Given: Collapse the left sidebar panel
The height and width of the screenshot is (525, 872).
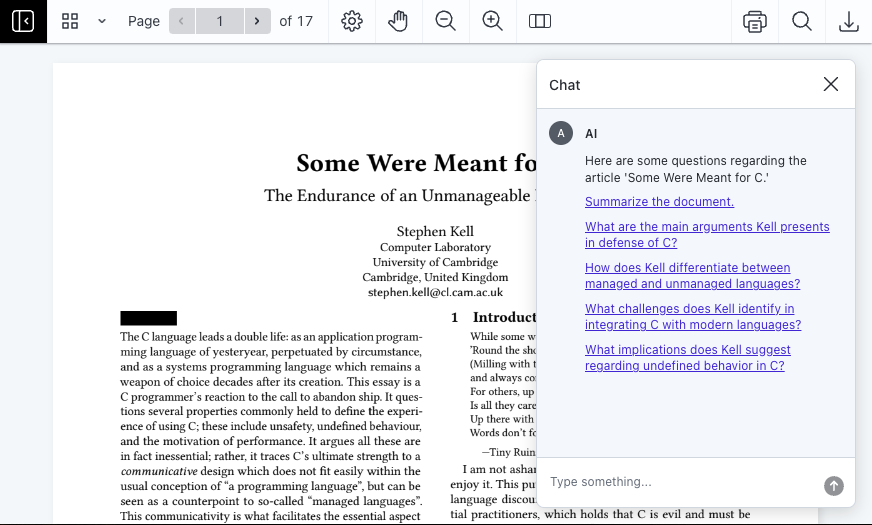Looking at the screenshot, I should pos(23,21).
